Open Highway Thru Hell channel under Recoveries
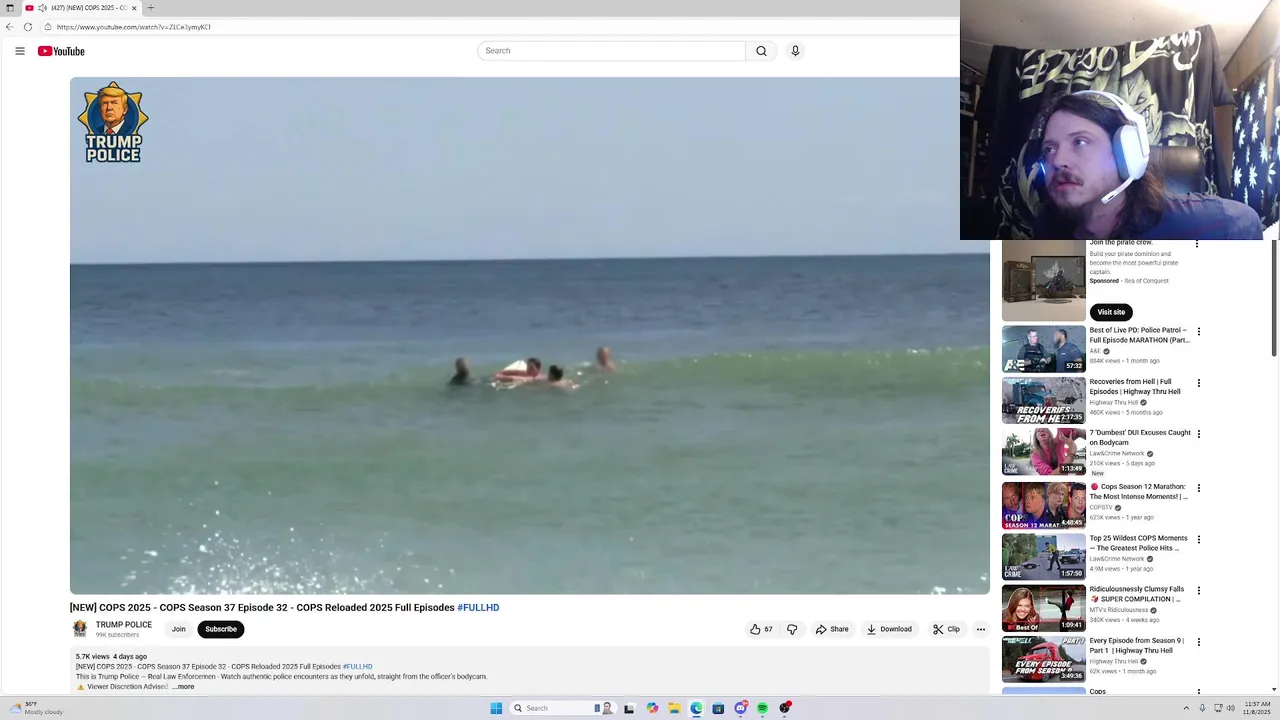The width and height of the screenshot is (1280, 720). tap(1114, 403)
